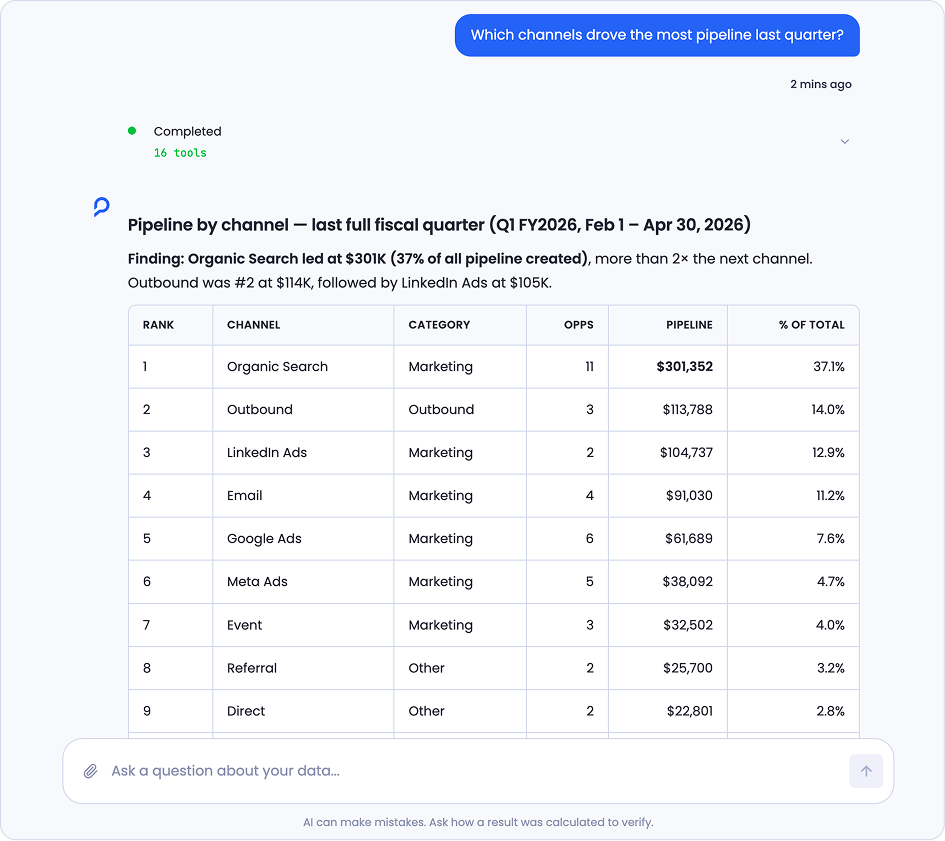Select the Referral channel cell
Screen dimensions: 945x841
tap(303, 668)
